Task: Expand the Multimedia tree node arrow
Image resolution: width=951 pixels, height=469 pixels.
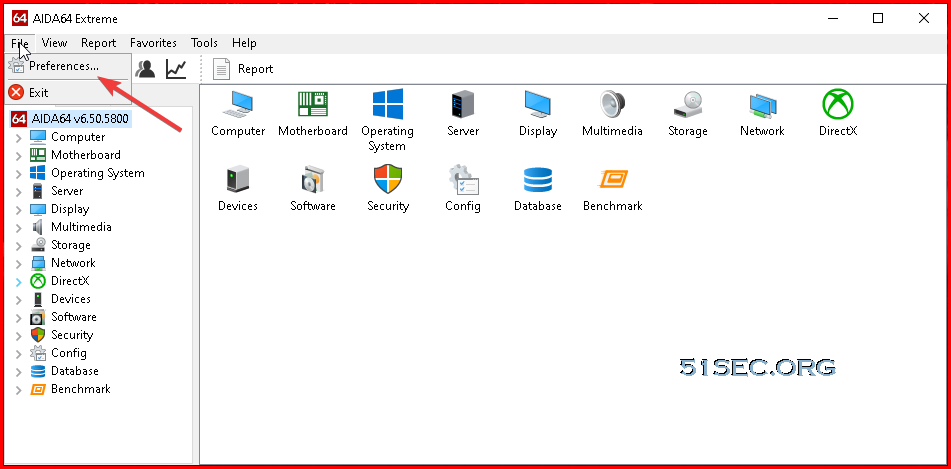Action: tap(19, 228)
